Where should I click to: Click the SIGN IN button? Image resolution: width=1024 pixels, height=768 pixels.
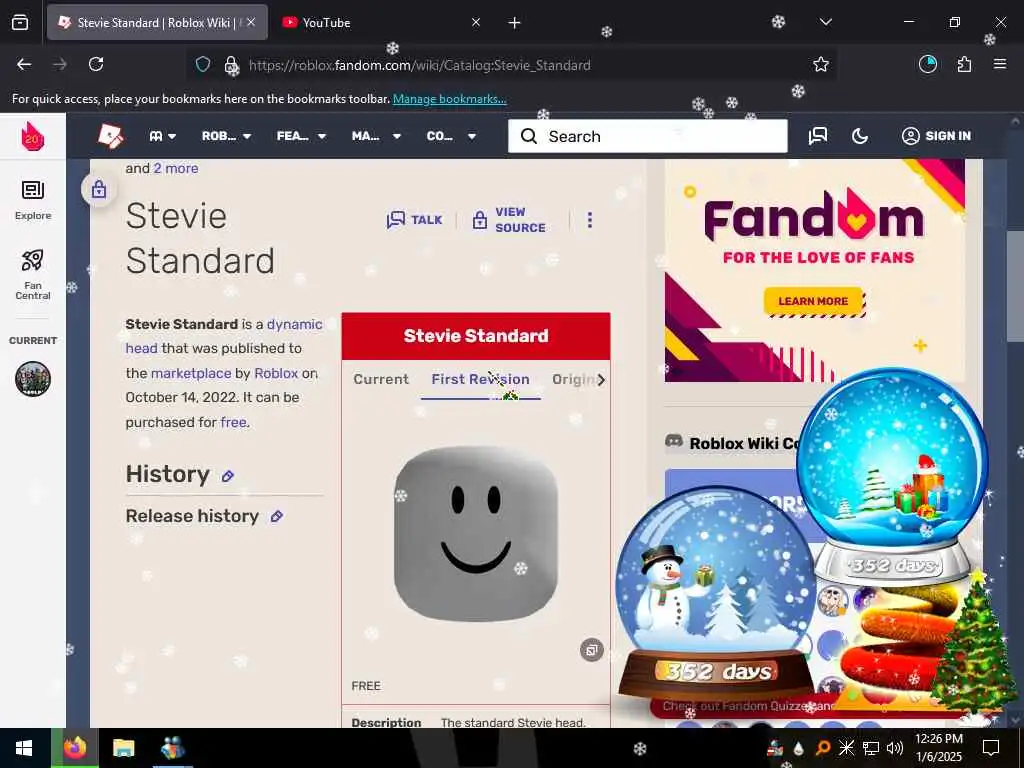click(936, 136)
